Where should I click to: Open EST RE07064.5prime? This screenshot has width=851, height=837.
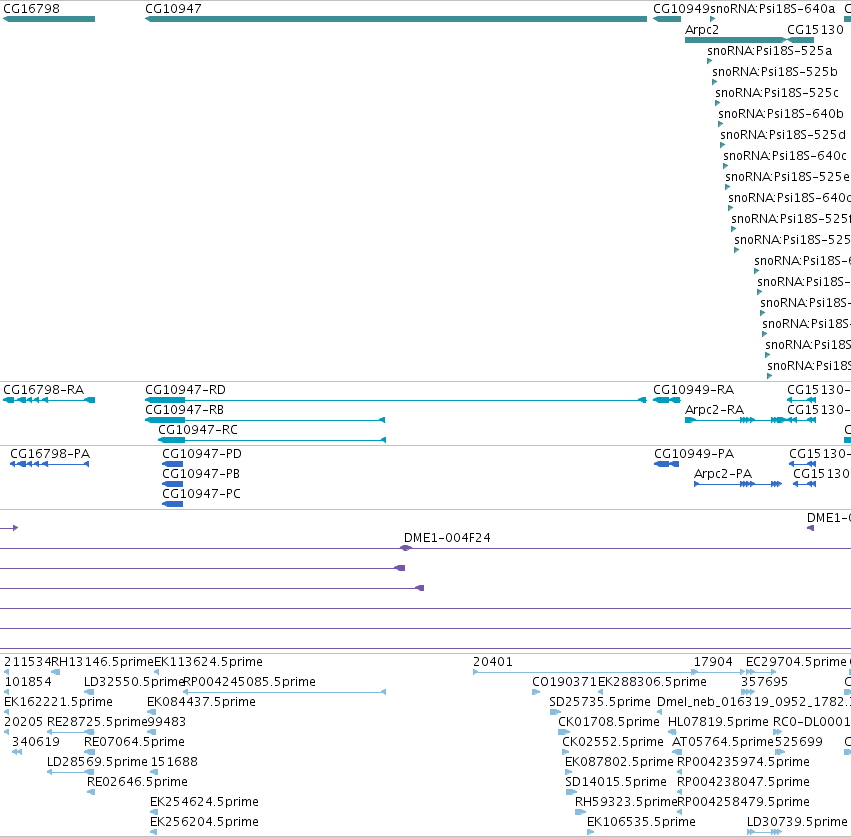point(134,742)
